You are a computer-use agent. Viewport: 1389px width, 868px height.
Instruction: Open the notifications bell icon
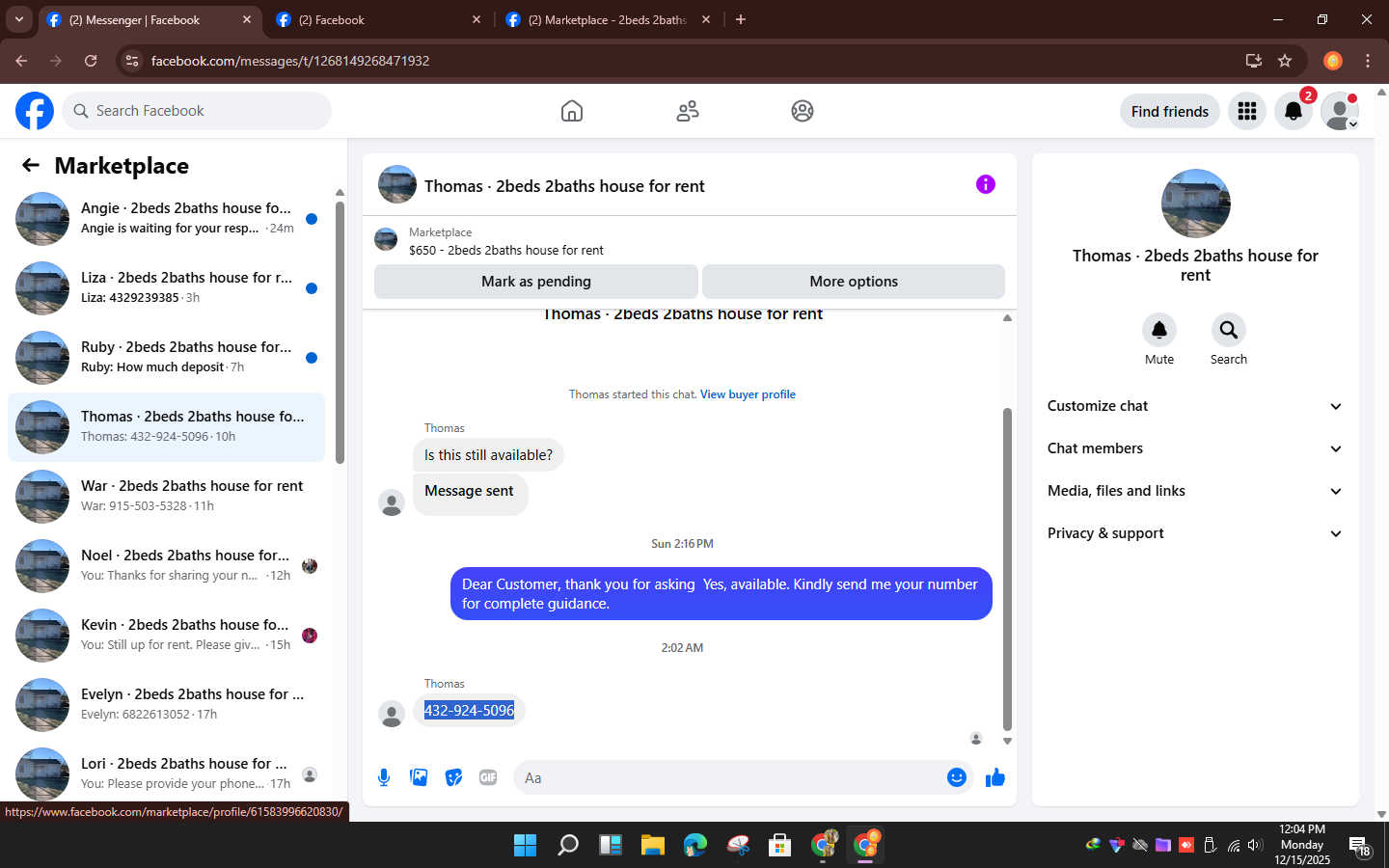pyautogui.click(x=1294, y=111)
